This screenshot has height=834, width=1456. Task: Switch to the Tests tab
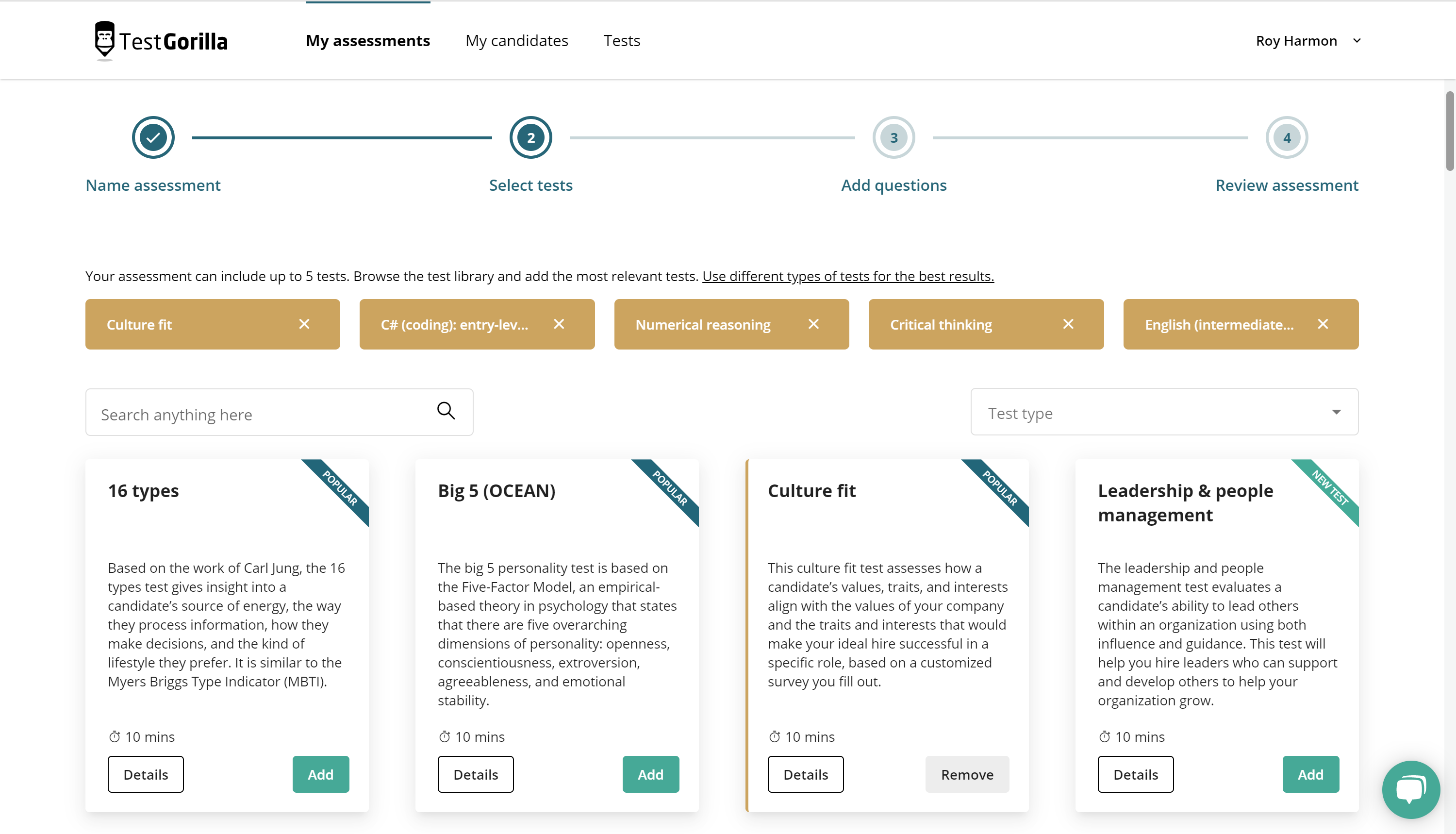pyautogui.click(x=621, y=41)
